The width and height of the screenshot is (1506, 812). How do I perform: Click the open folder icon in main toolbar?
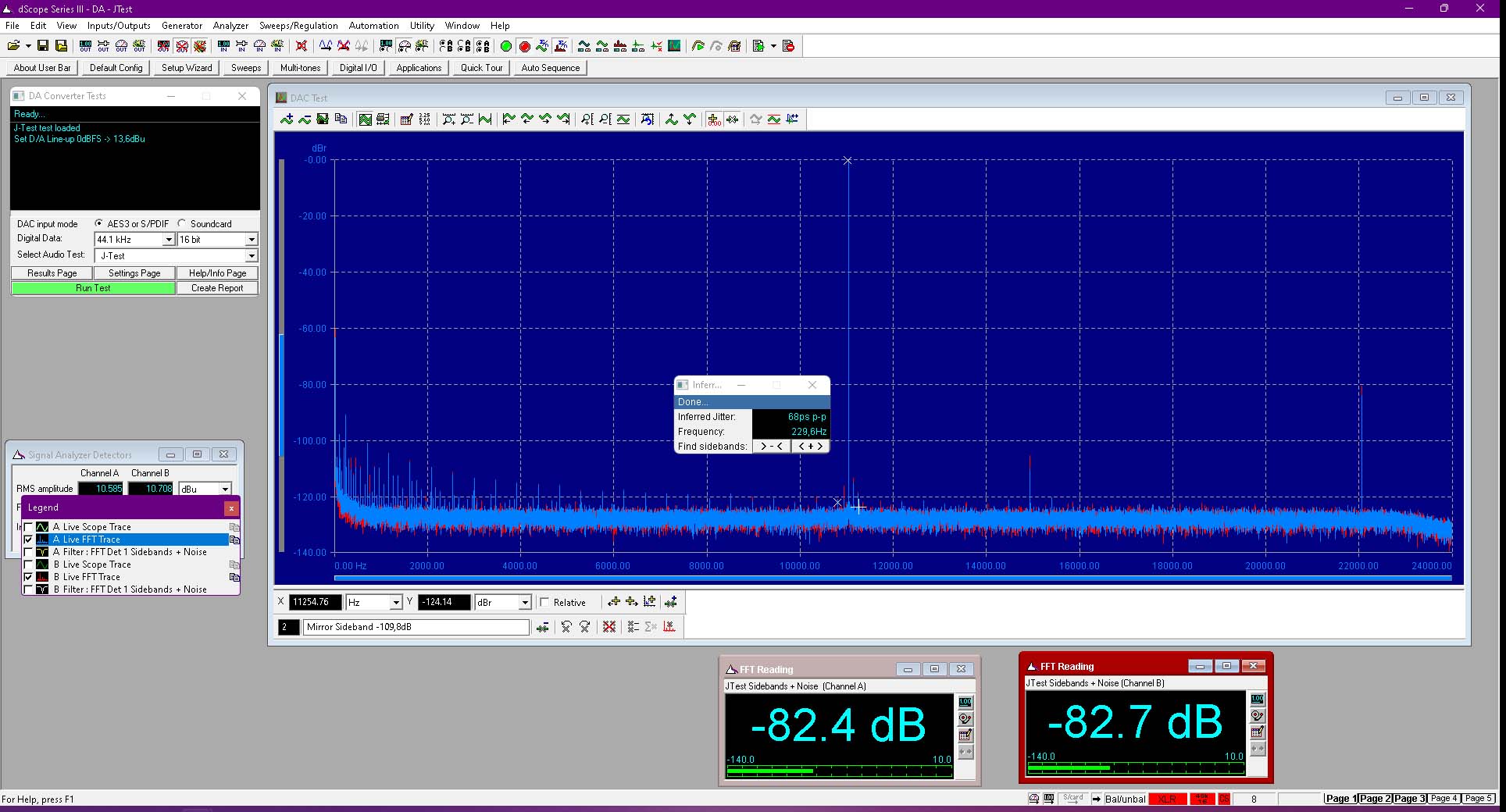[x=13, y=46]
